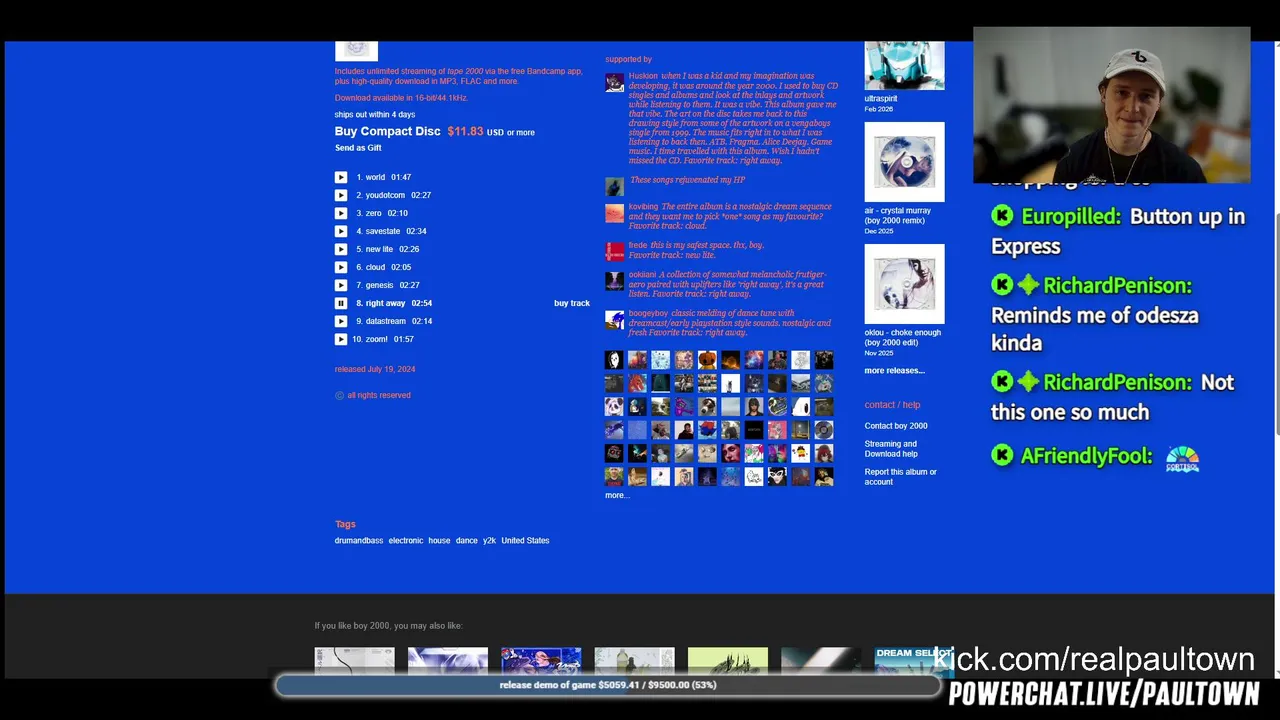Image resolution: width=1280 pixels, height=720 pixels.
Task: Open oklou - choke enough release title
Action: coord(903,337)
